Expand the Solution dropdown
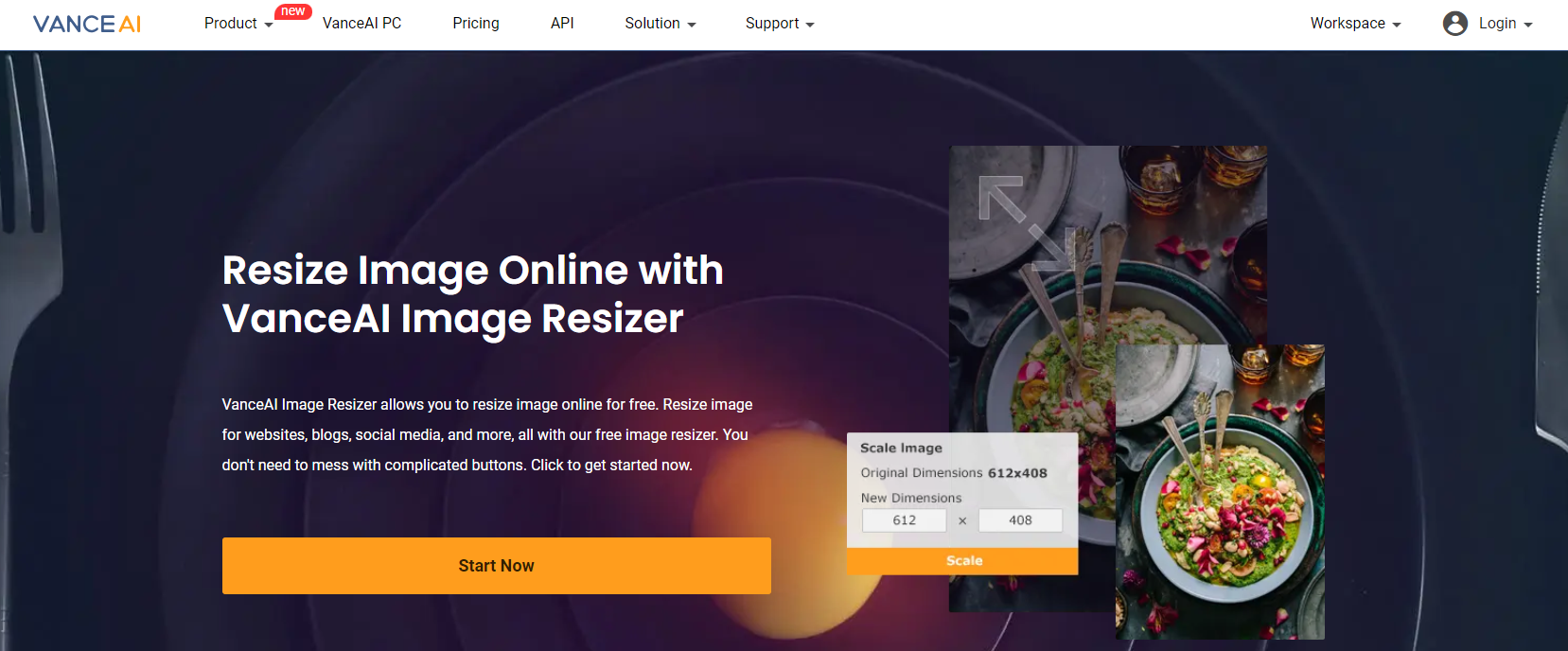Image resolution: width=1568 pixels, height=651 pixels. click(x=661, y=24)
